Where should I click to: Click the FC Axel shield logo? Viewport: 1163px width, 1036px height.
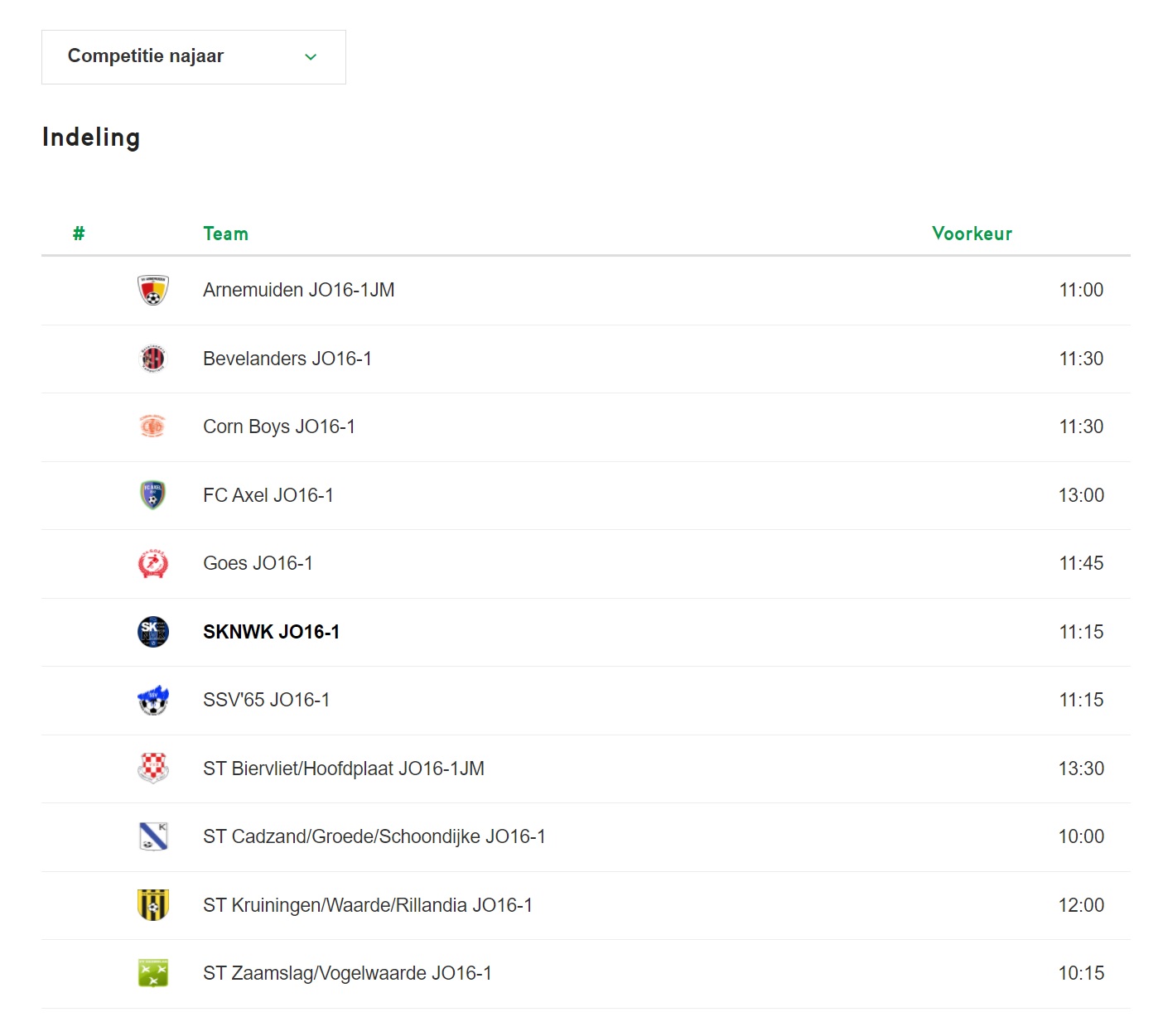tap(153, 495)
